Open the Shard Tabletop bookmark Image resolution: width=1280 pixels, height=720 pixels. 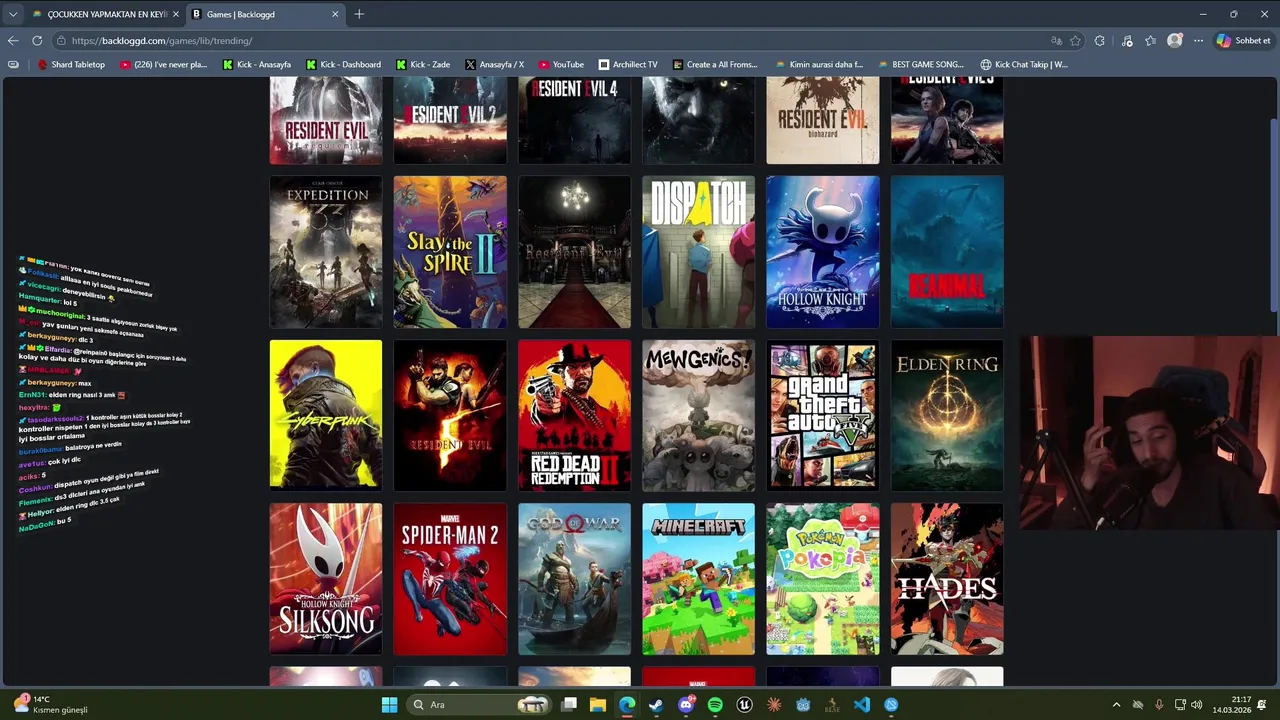tap(71, 64)
